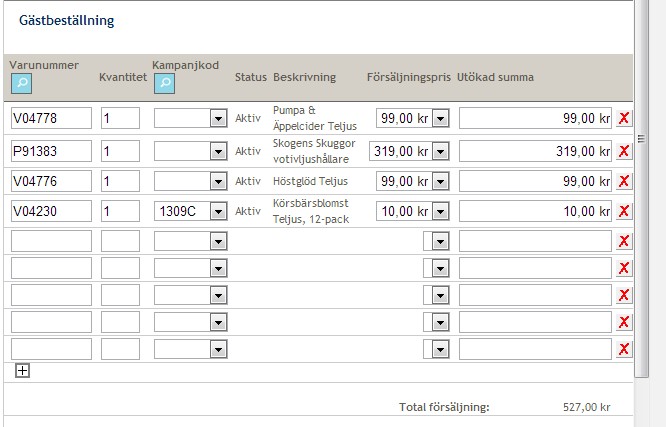The width and height of the screenshot is (666, 427).
Task: Click the Total försäljning label
Action: (x=444, y=407)
